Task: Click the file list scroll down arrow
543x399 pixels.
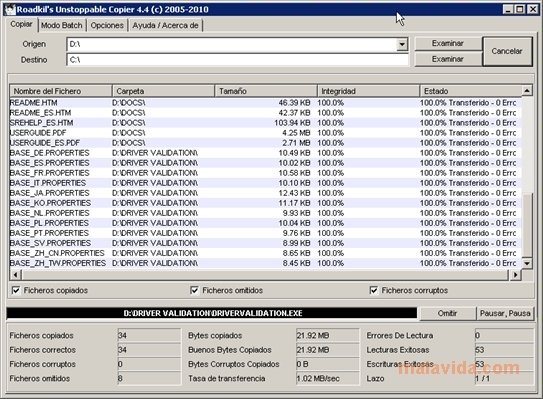Action: 527,263
